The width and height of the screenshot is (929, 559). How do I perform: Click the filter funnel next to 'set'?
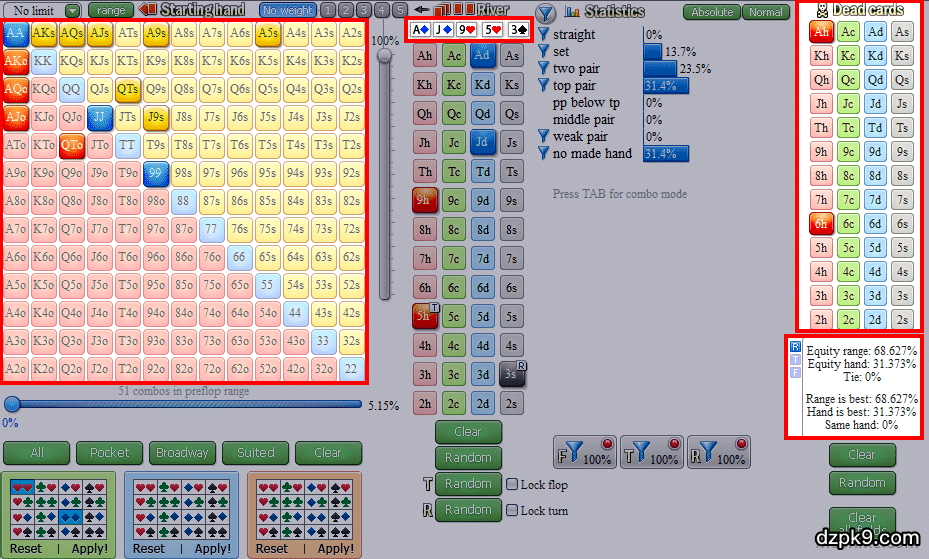click(544, 51)
